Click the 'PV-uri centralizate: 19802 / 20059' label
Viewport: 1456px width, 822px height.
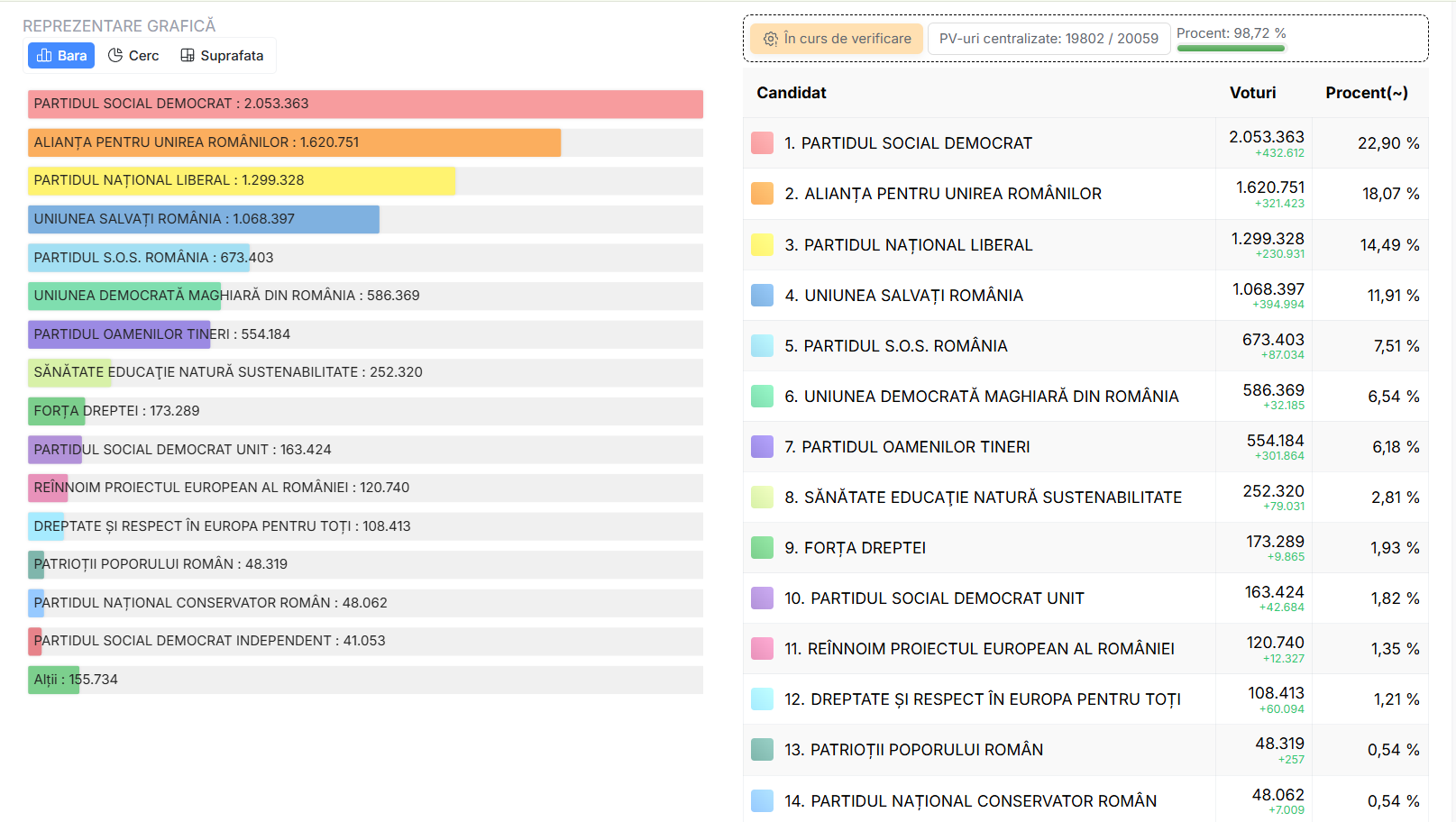pos(1049,39)
